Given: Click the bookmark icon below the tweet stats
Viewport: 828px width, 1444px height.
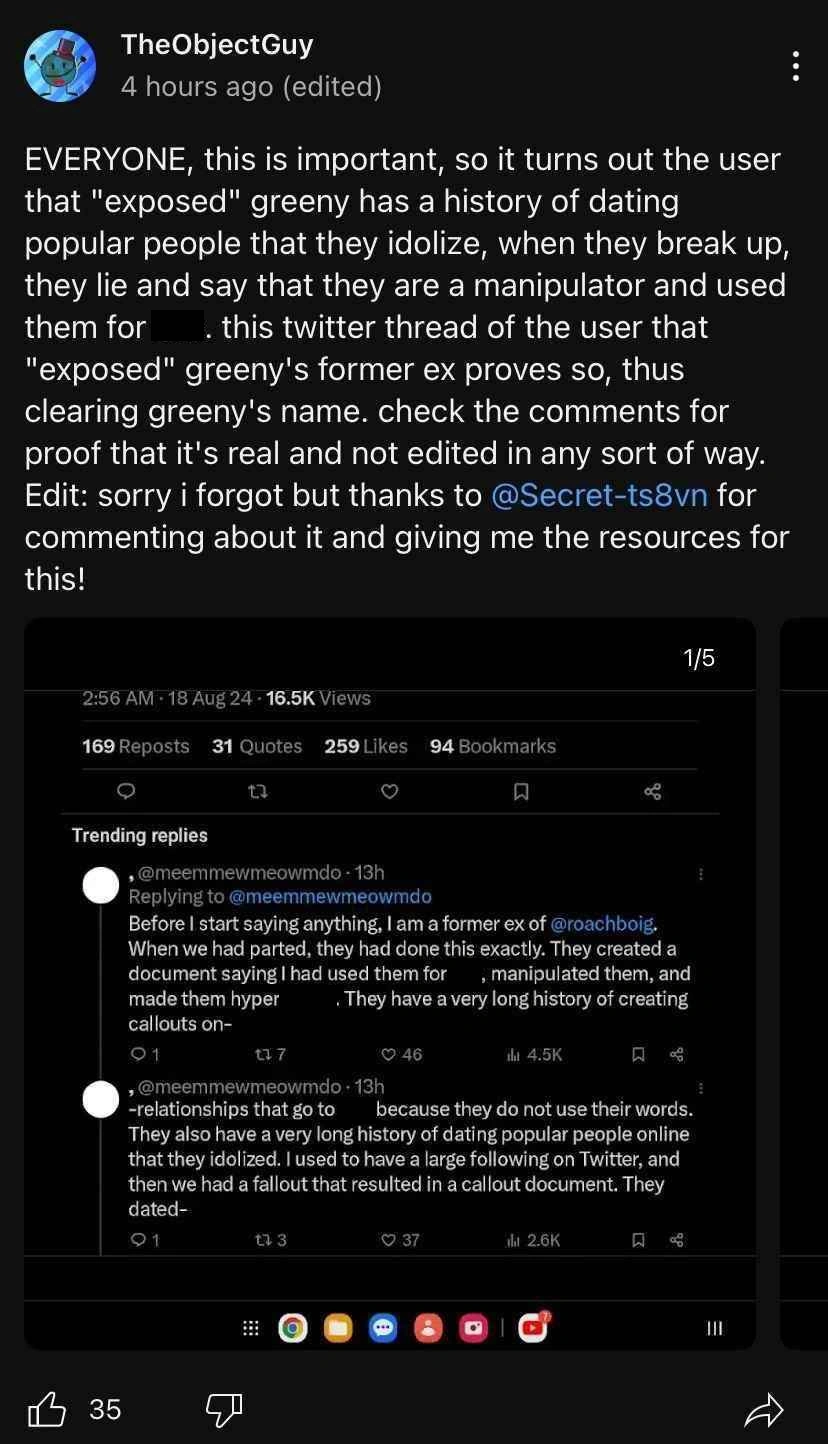Looking at the screenshot, I should pos(520,791).
